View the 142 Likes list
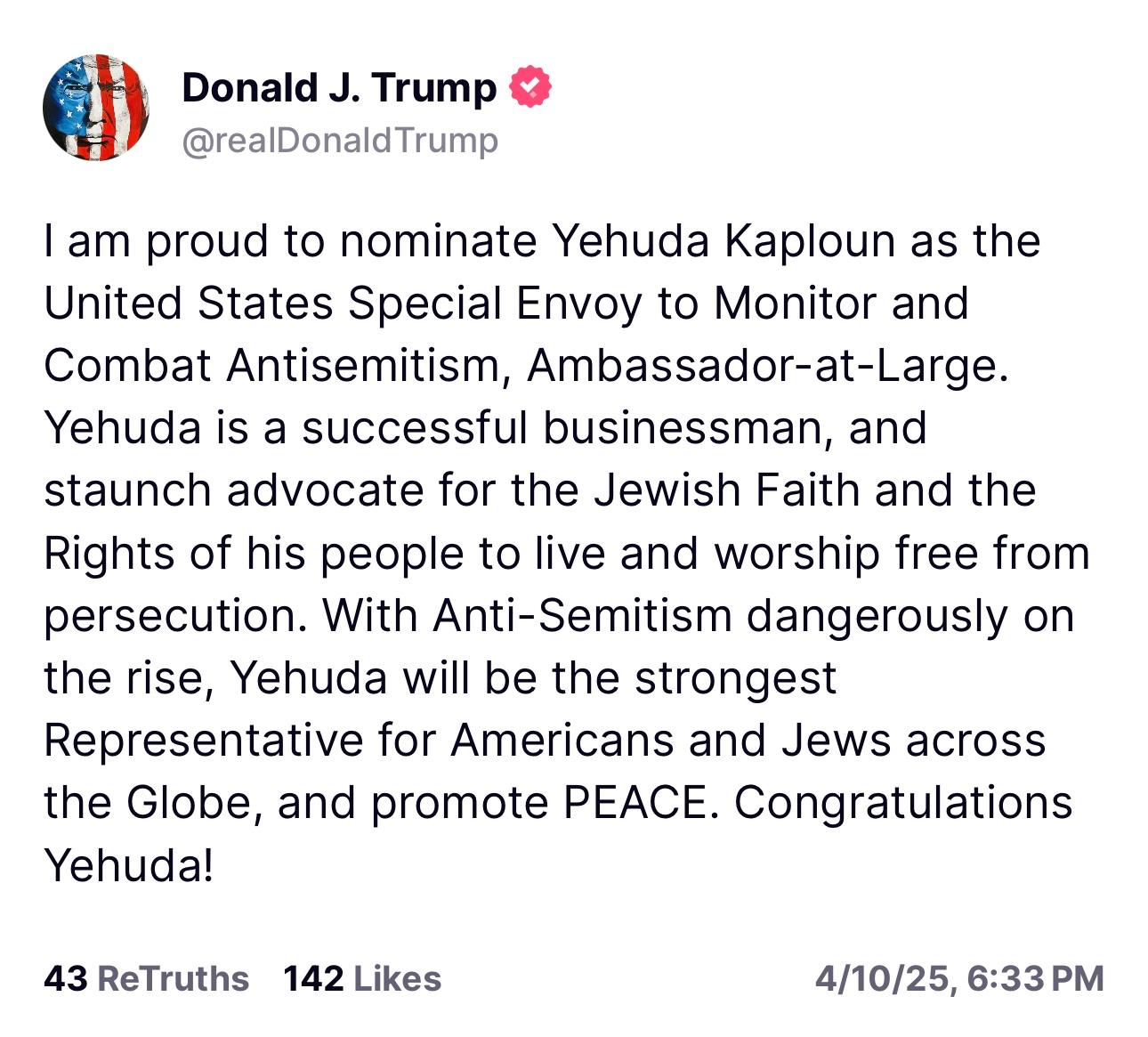1148x1037 pixels. tap(362, 978)
